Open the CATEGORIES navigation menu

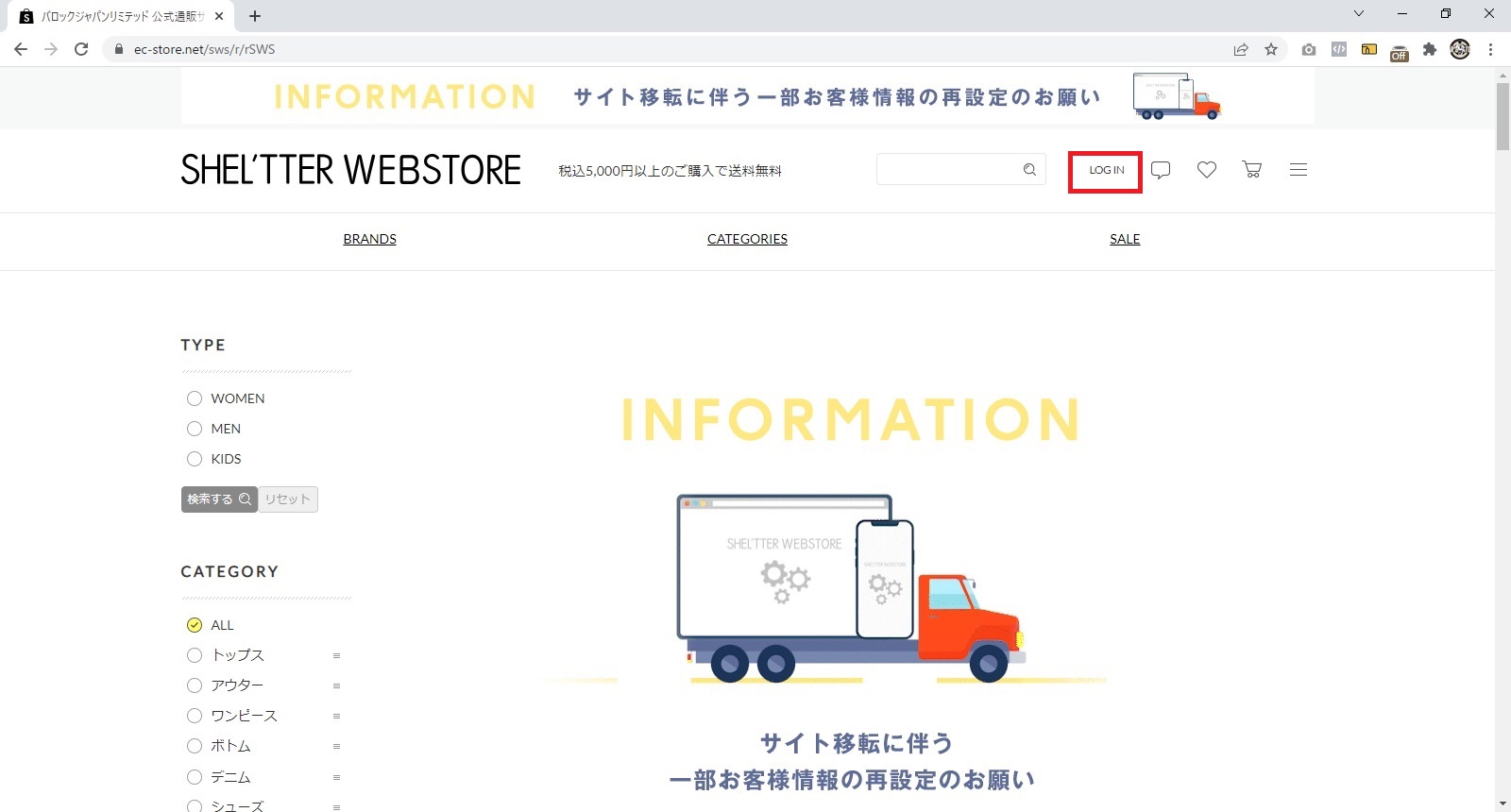click(747, 239)
